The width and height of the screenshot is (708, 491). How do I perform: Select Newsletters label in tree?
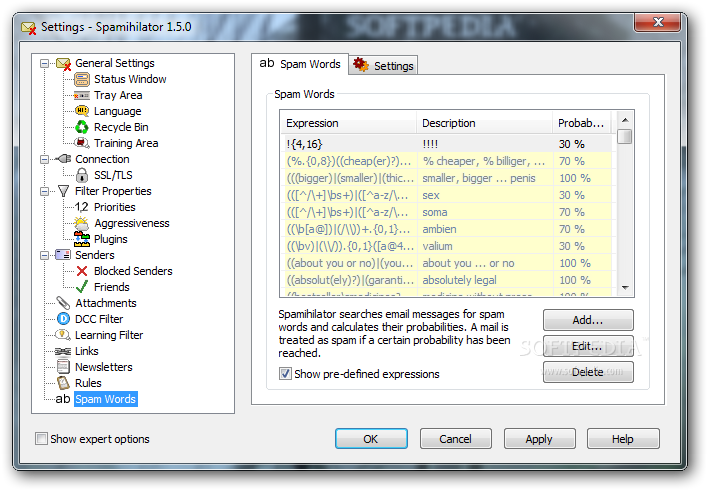click(104, 367)
